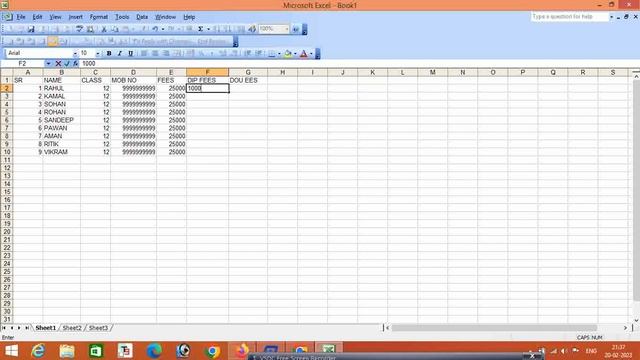This screenshot has width=640, height=360.
Task: Select the DOU FEES header cell
Action: 248,80
